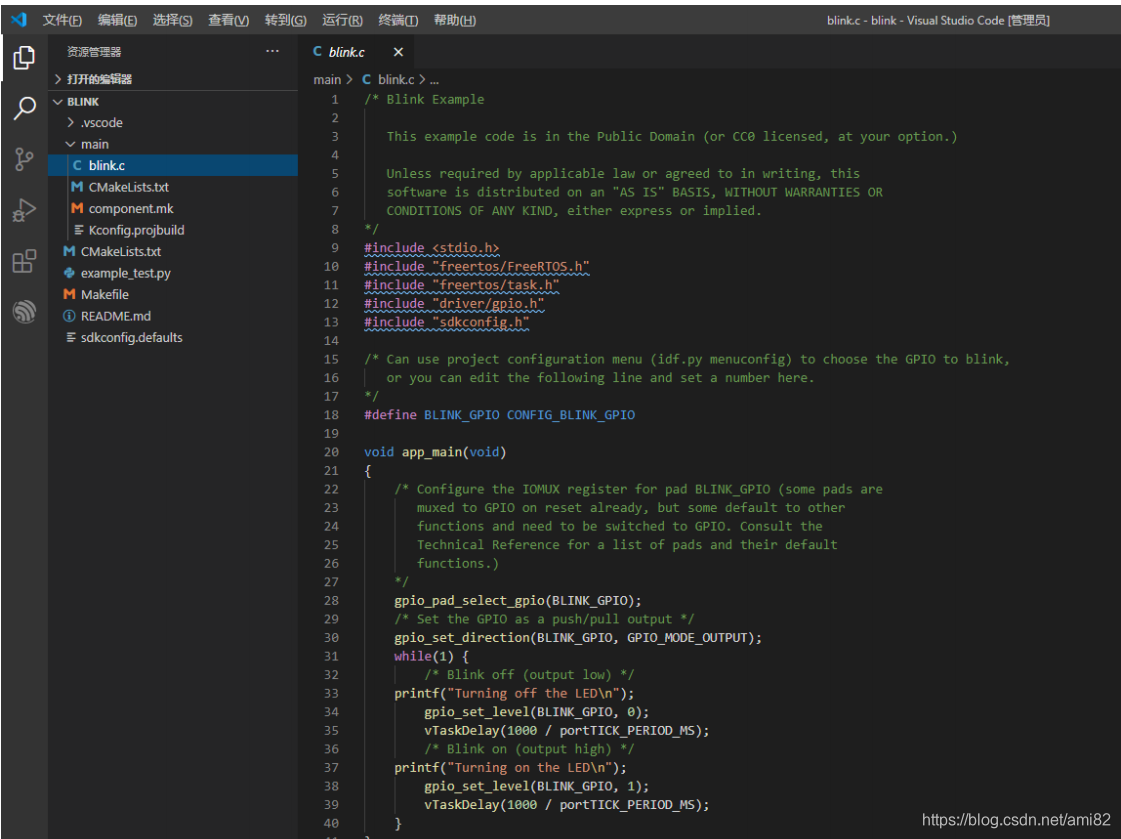Click the #include "sdkconfig.h" line
This screenshot has height=839, width=1121.
click(x=447, y=322)
